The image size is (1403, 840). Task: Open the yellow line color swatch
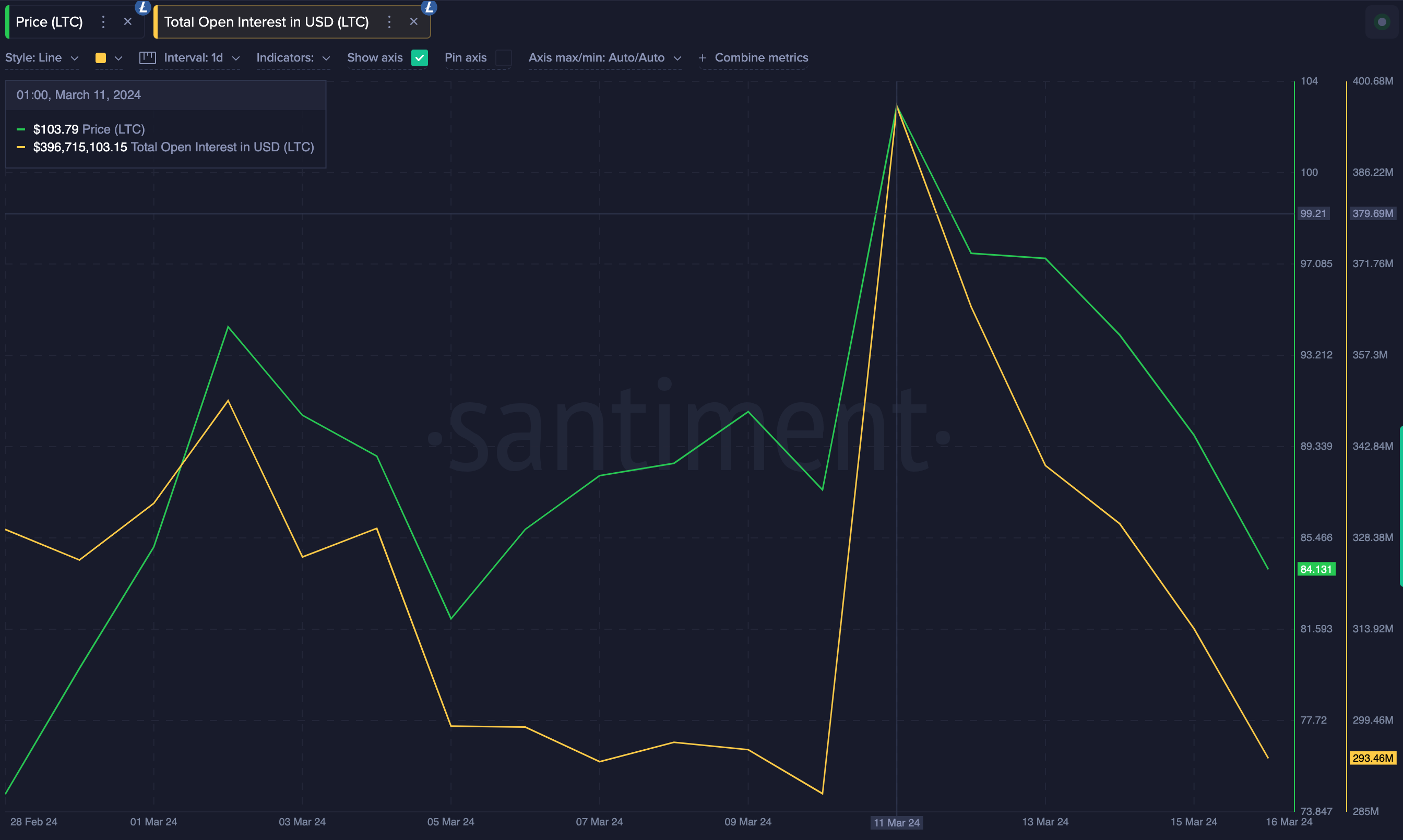pos(101,58)
